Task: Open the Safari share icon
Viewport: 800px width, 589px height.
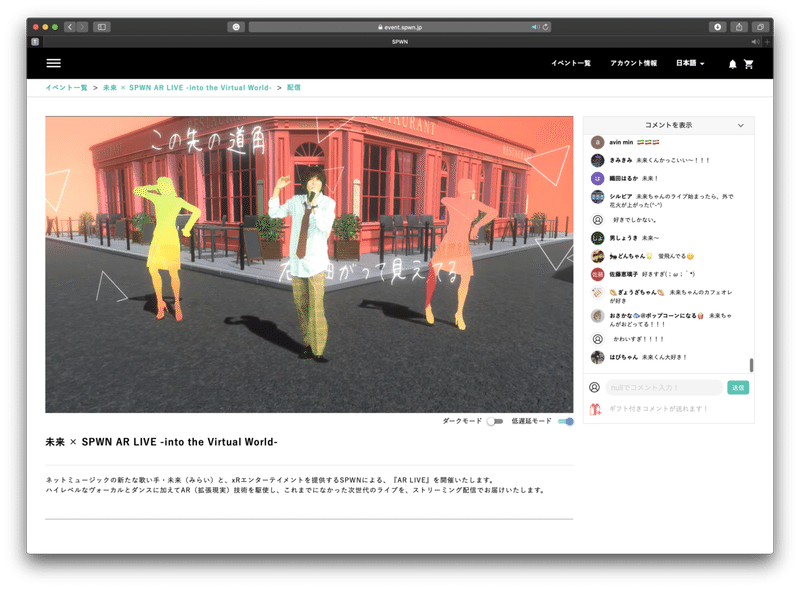Action: coord(739,27)
